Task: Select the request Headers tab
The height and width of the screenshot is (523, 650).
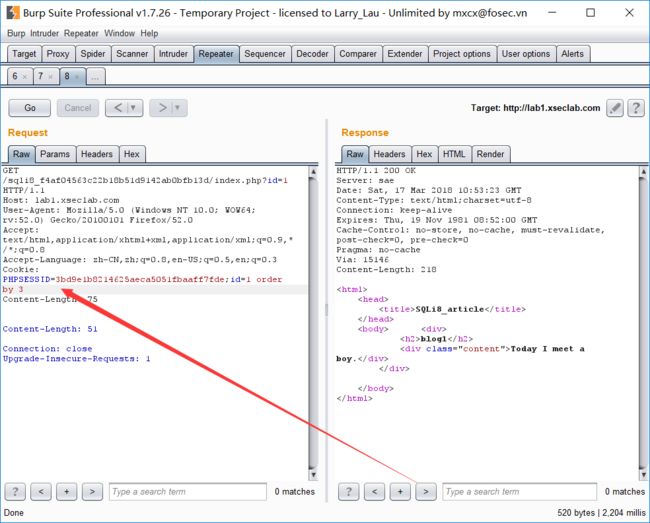Action: click(97, 154)
